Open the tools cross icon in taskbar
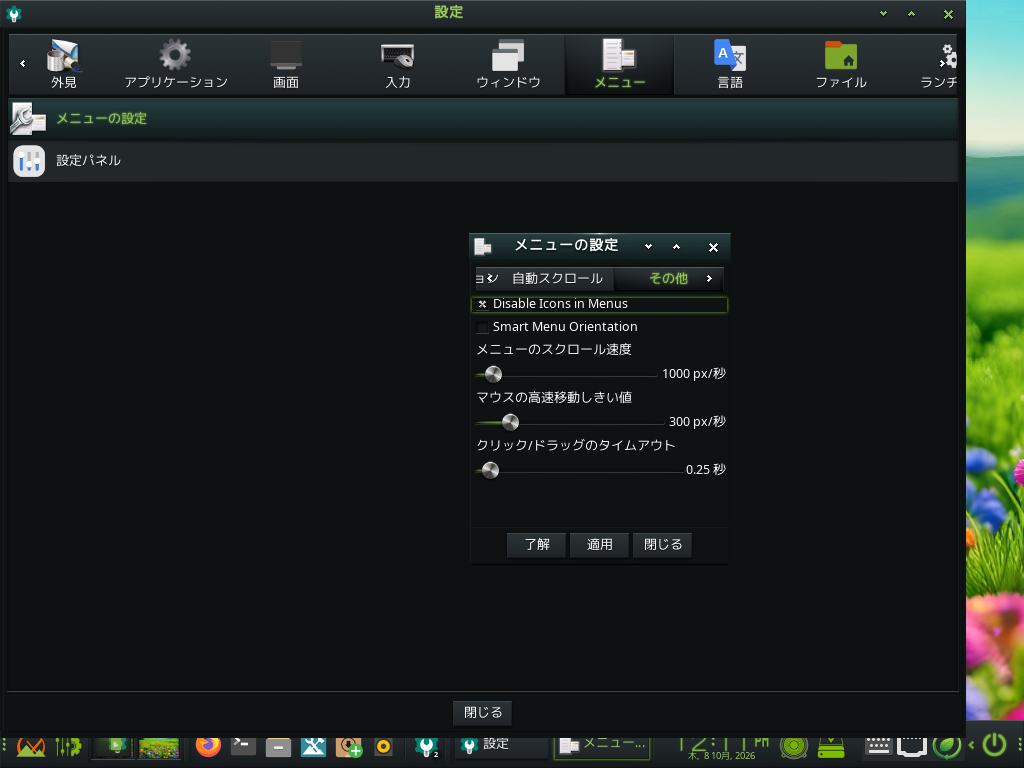The image size is (1024, 768). coord(313,746)
